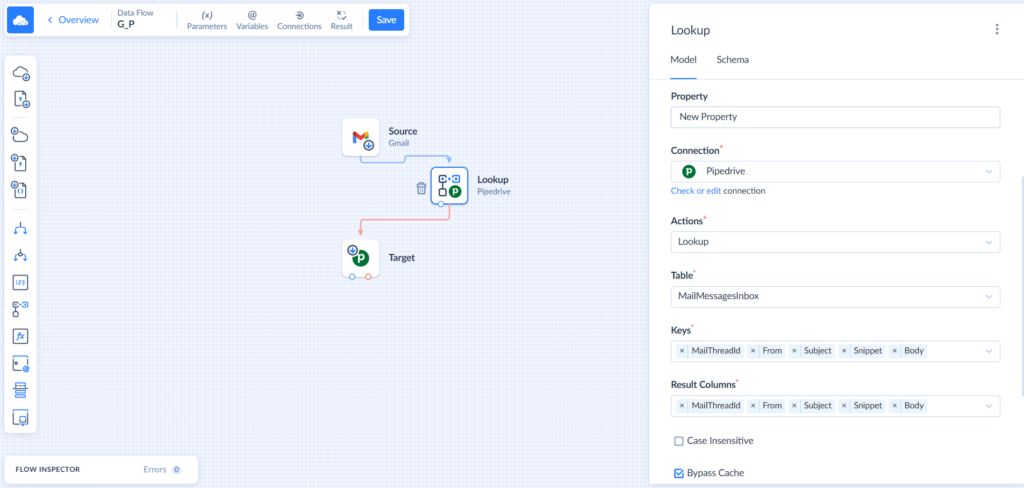Add a cloud Target component from palette
Image resolution: width=1024 pixels, height=488 pixels.
point(21,135)
